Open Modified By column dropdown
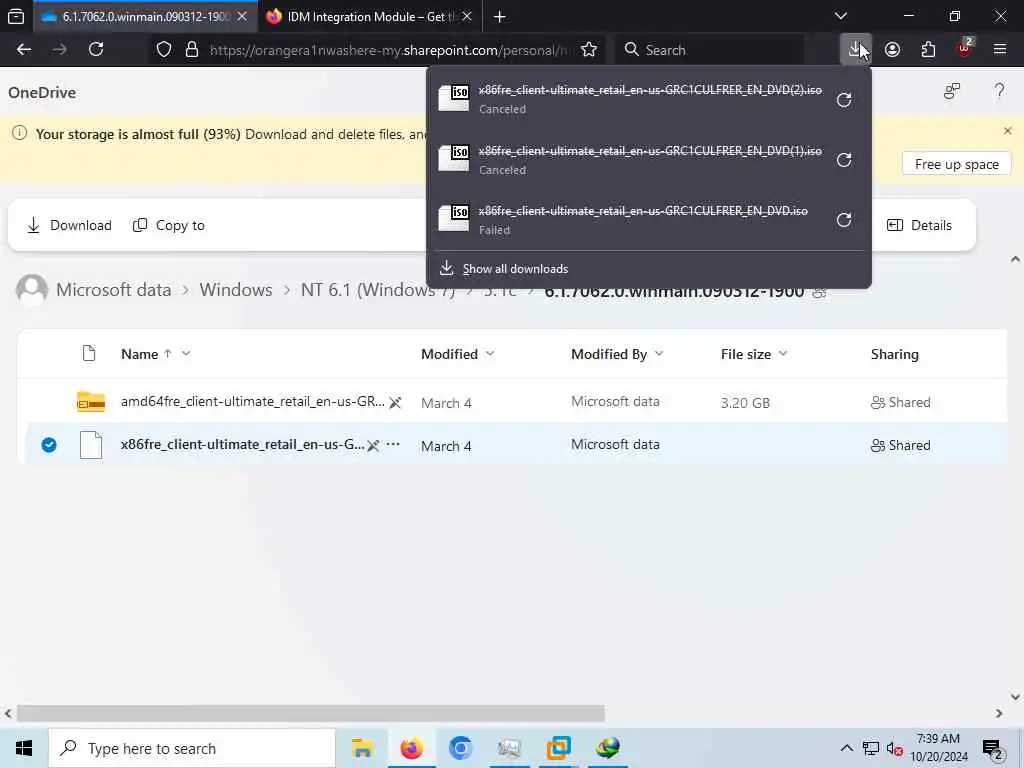Screen dimensions: 1024x768 [x=658, y=353]
